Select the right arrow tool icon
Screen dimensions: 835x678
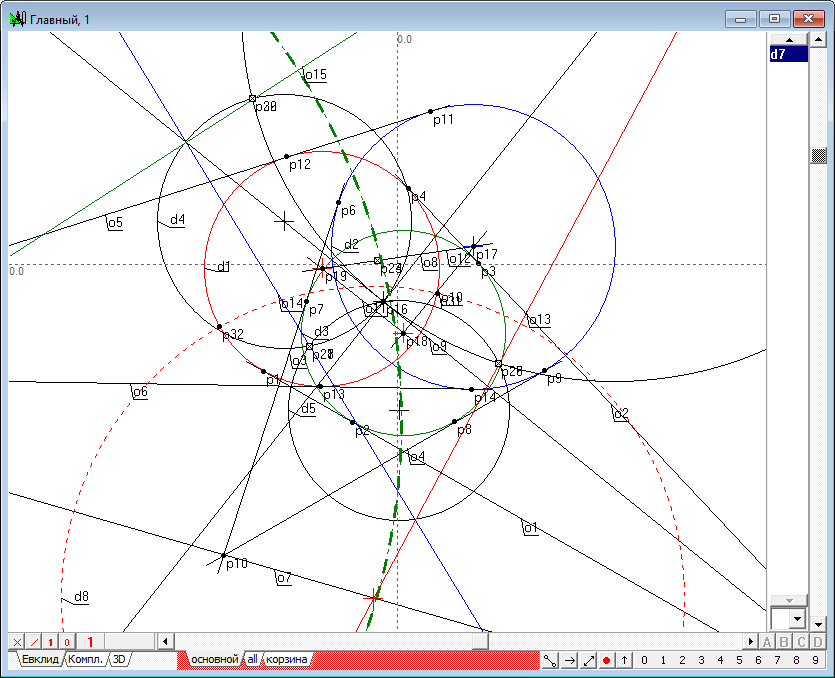pos(569,660)
